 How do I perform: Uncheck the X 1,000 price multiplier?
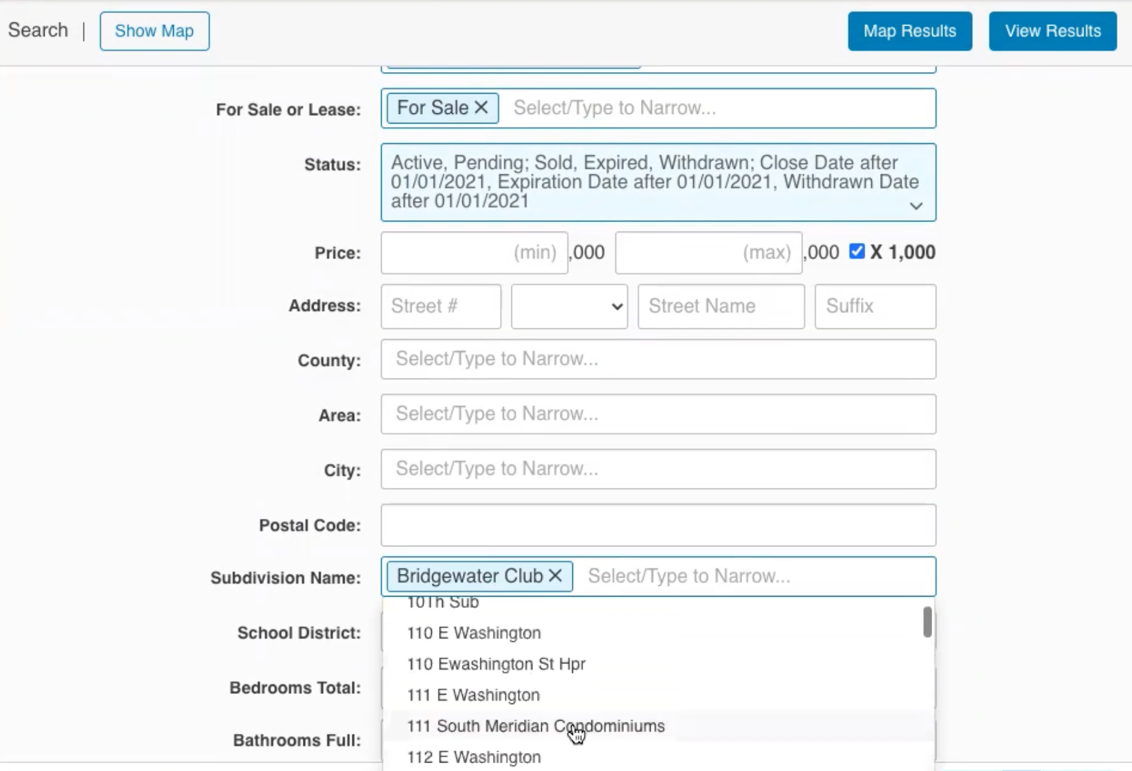click(x=857, y=252)
